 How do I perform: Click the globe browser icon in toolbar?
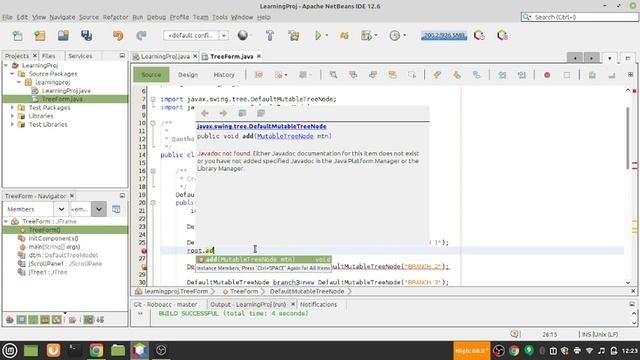pos(242,36)
